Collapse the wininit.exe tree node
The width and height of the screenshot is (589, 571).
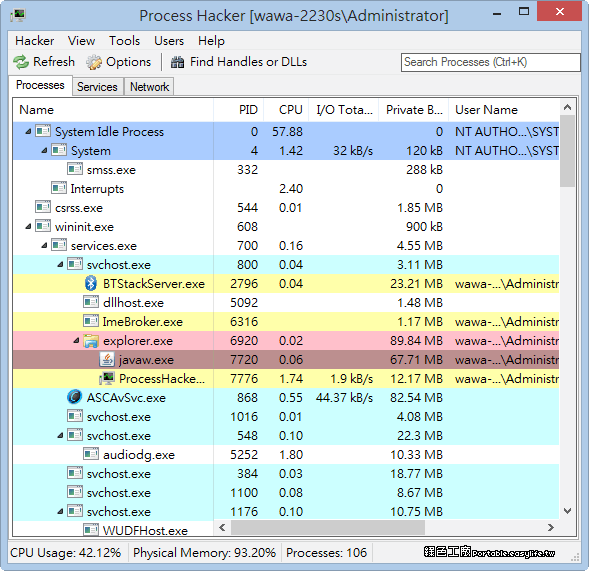(28, 227)
